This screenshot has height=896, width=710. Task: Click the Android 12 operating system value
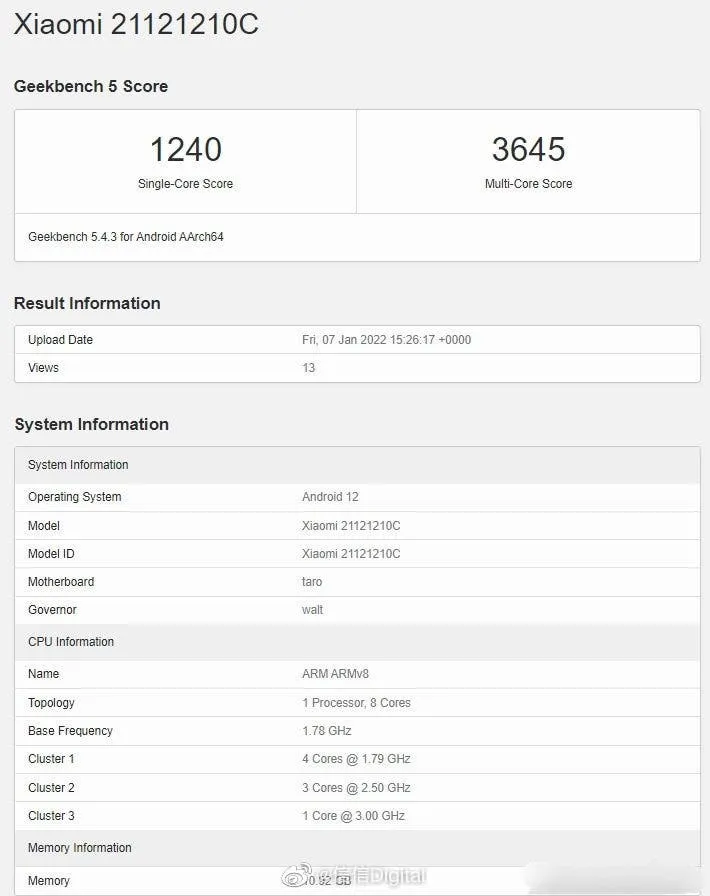pyautogui.click(x=330, y=497)
